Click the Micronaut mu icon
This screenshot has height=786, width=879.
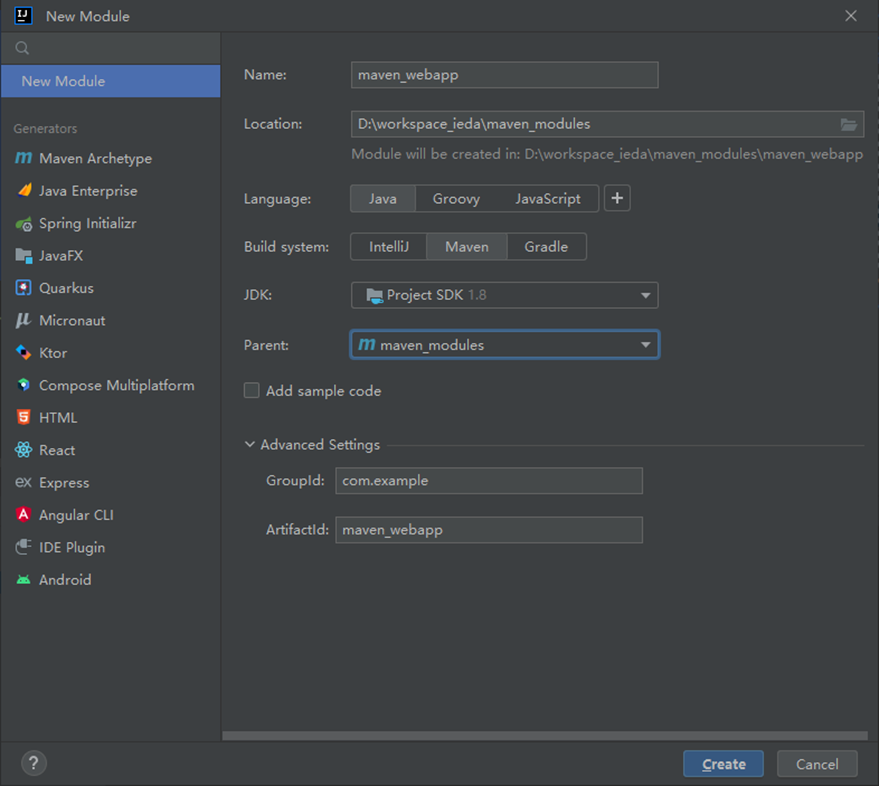coord(24,320)
